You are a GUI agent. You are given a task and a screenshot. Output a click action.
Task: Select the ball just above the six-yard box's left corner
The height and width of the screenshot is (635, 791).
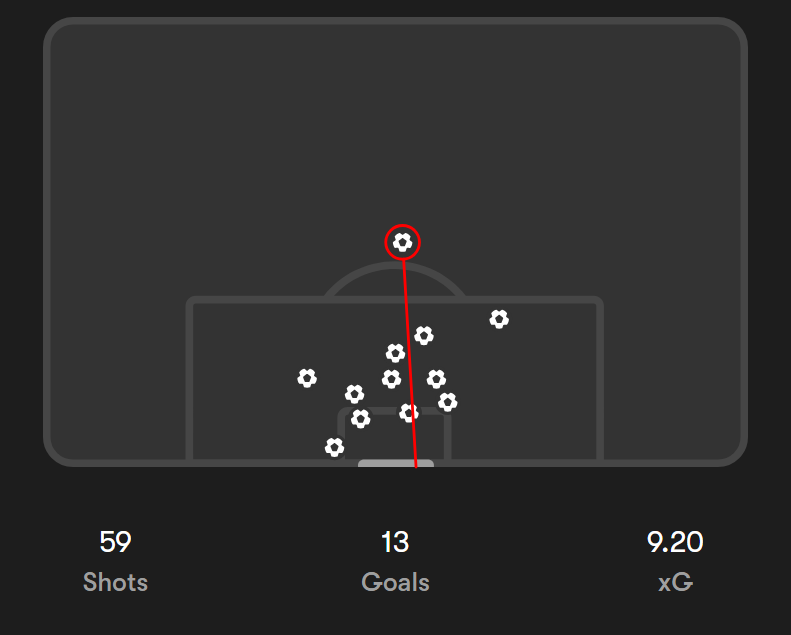click(354, 394)
